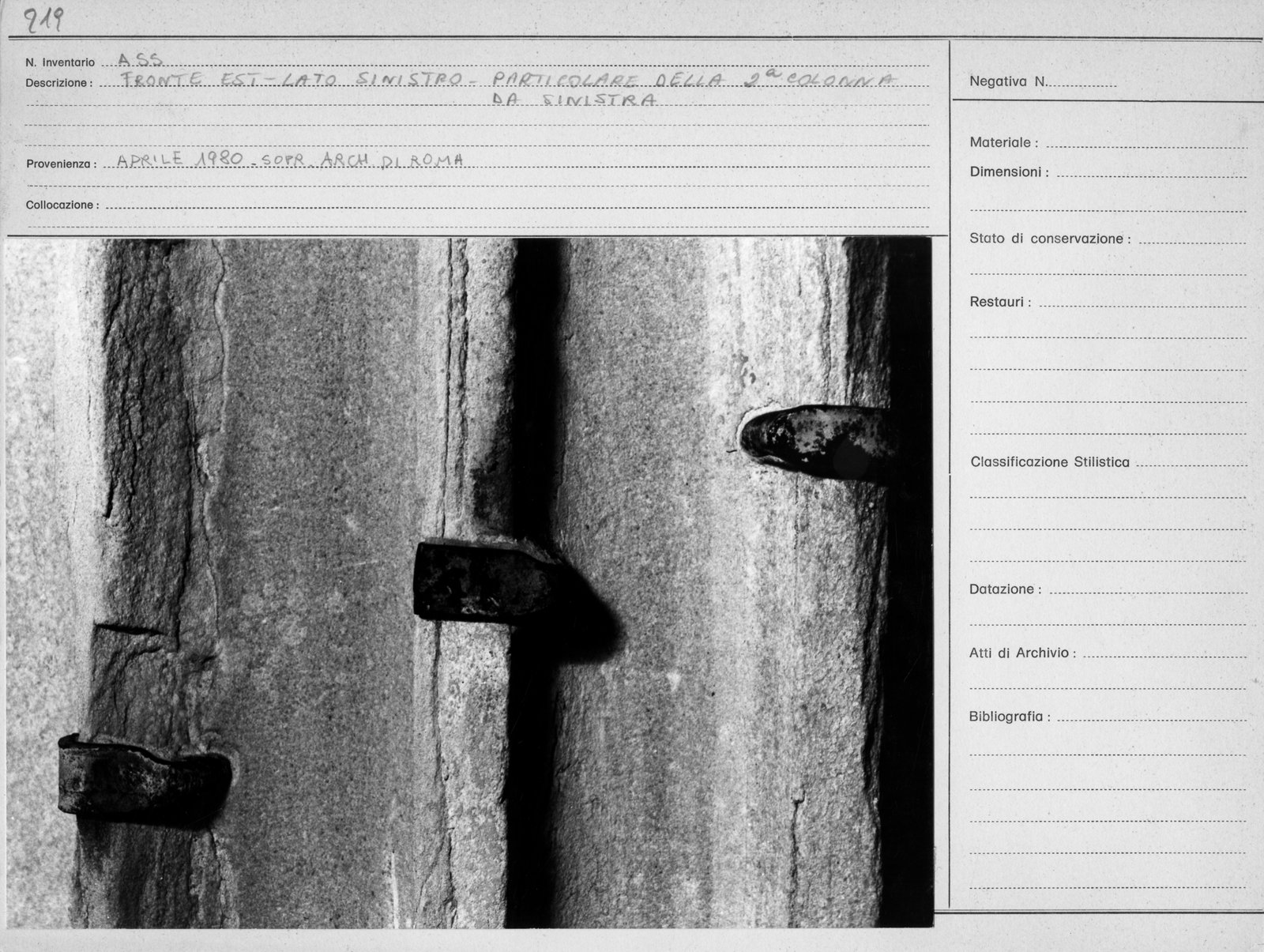The image size is (1264, 952).
Task: Select the 'Materiale :' label
Action: (x=1003, y=143)
